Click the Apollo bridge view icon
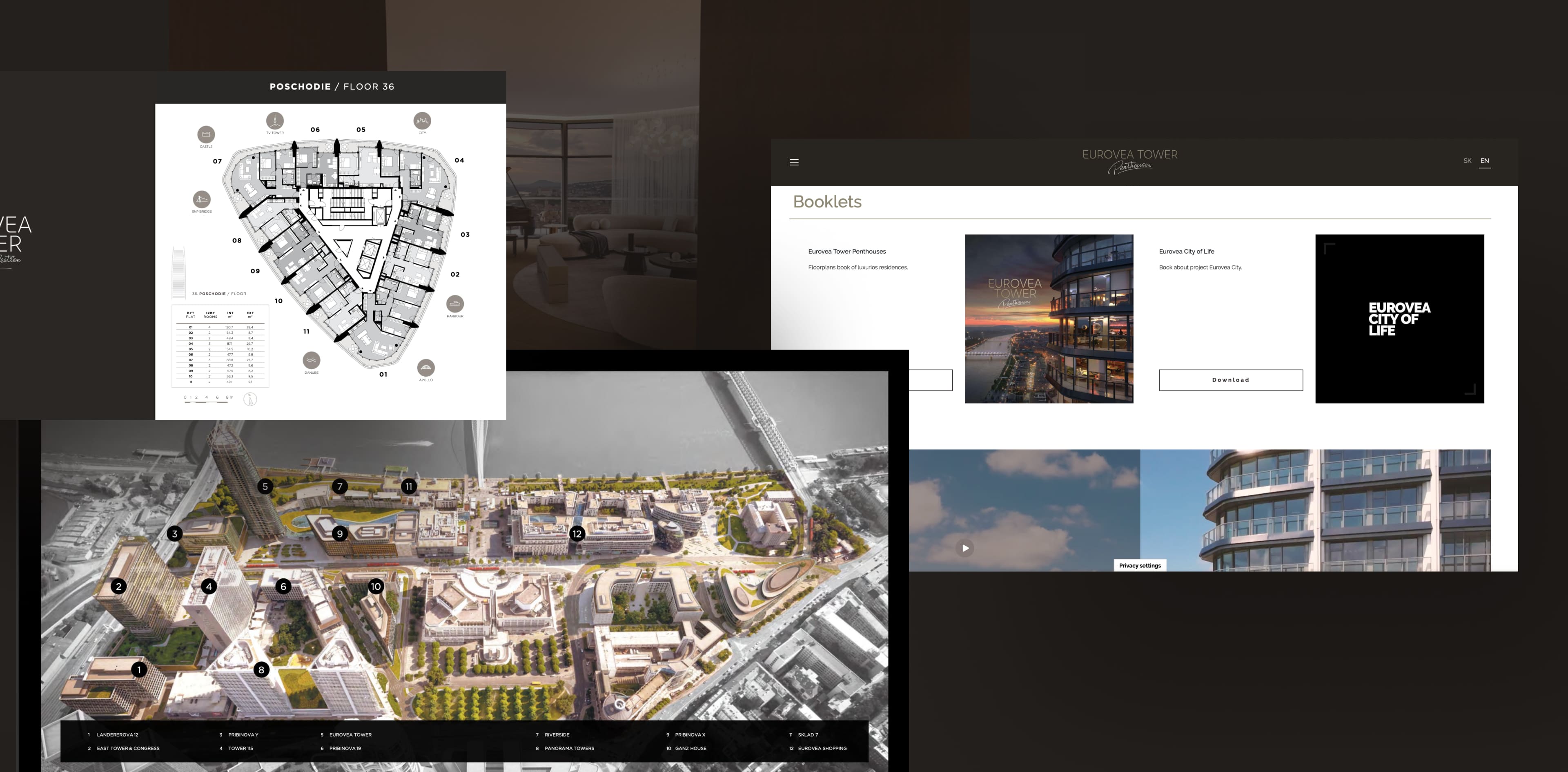 point(425,367)
